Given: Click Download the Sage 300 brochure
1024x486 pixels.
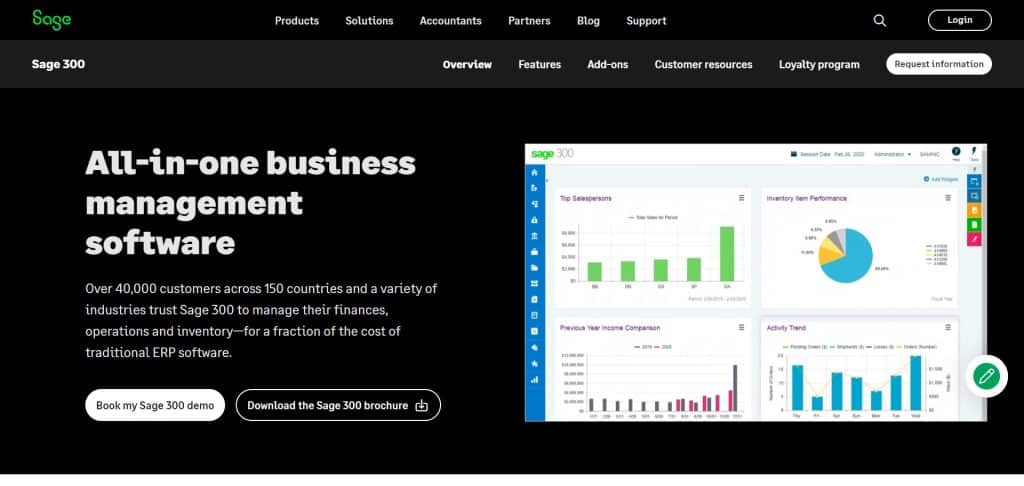Looking at the screenshot, I should [338, 405].
